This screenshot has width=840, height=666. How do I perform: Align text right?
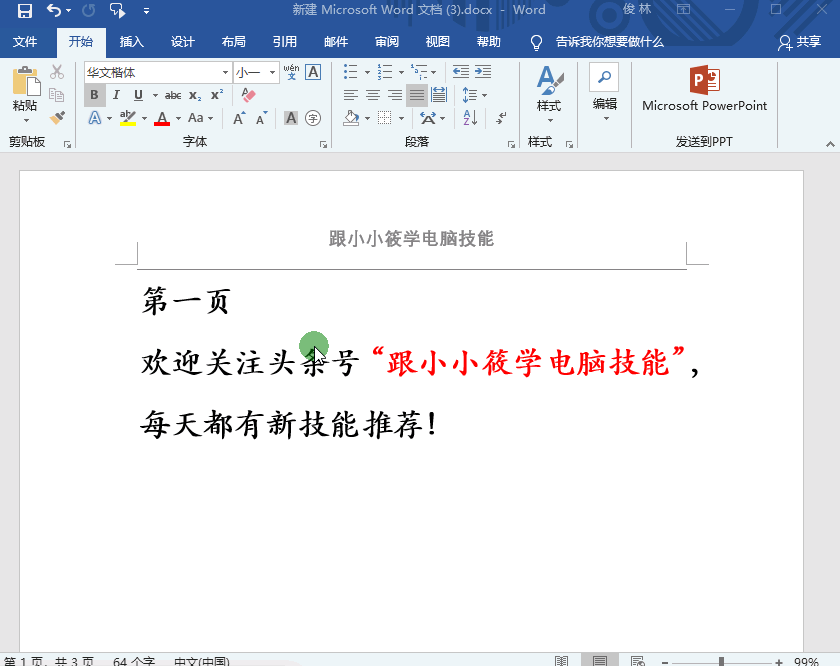tap(395, 95)
